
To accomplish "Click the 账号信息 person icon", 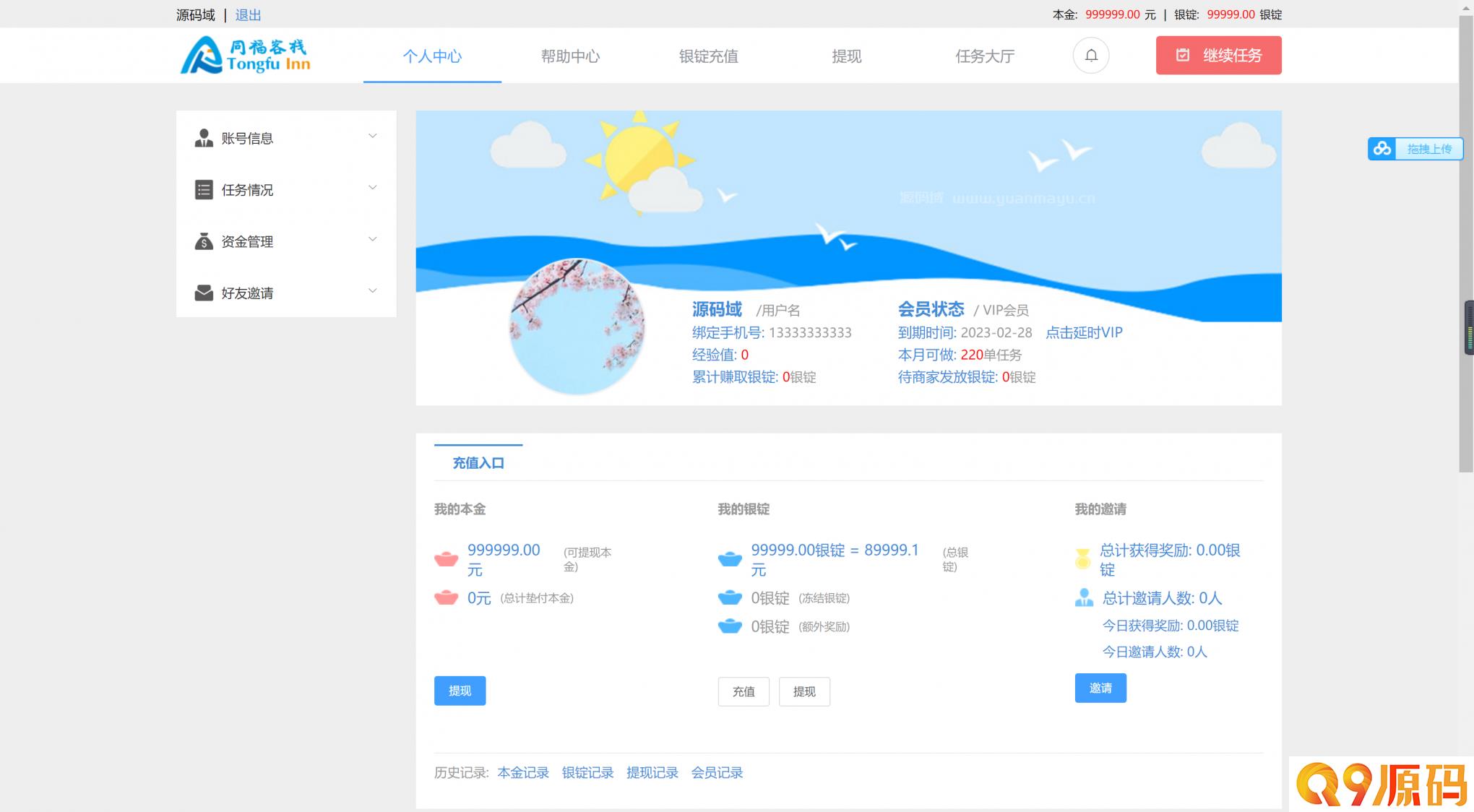I will (x=204, y=138).
